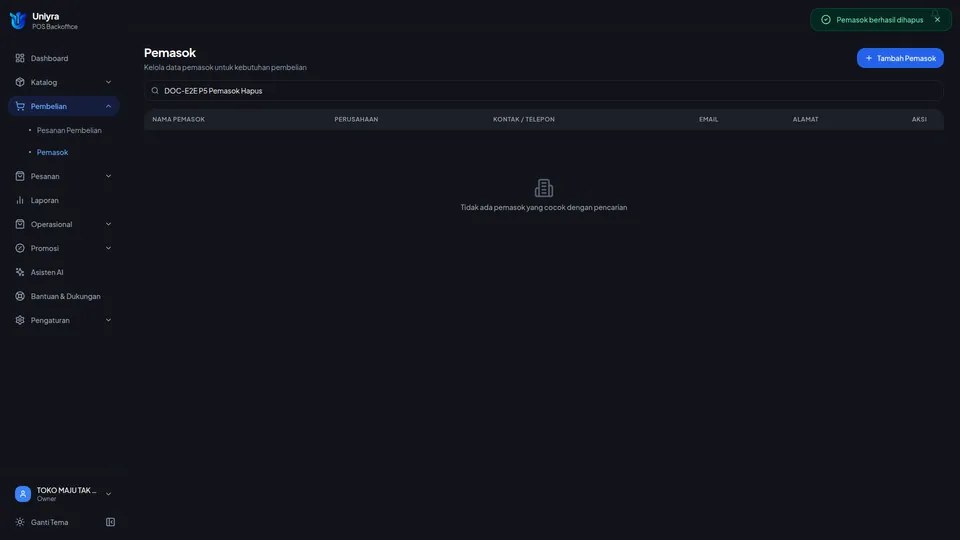Click the PERUSAHAAN column header
Screen dimensions: 960x540
pyautogui.click(x=356, y=119)
